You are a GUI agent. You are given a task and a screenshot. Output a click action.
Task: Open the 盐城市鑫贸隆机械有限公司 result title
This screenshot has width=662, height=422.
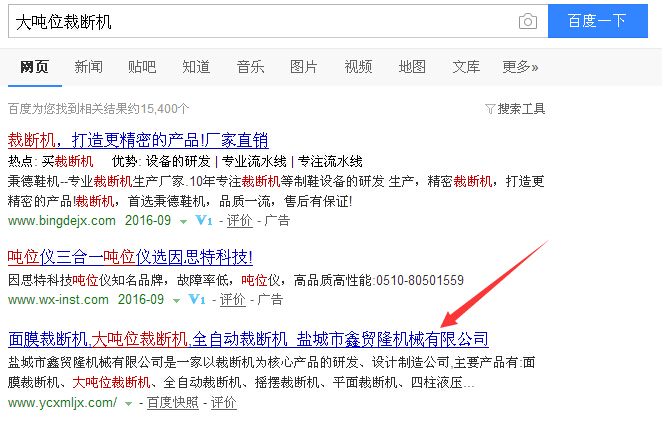click(248, 339)
